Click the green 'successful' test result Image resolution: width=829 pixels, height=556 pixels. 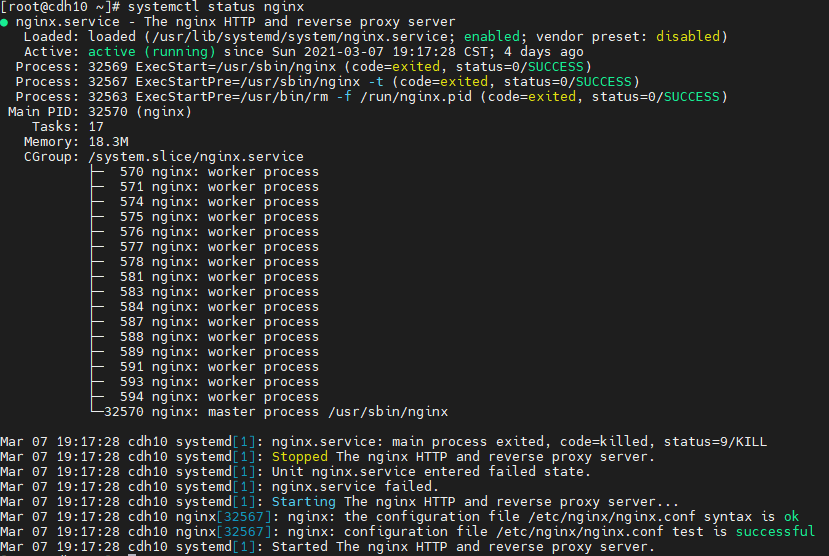(776, 532)
